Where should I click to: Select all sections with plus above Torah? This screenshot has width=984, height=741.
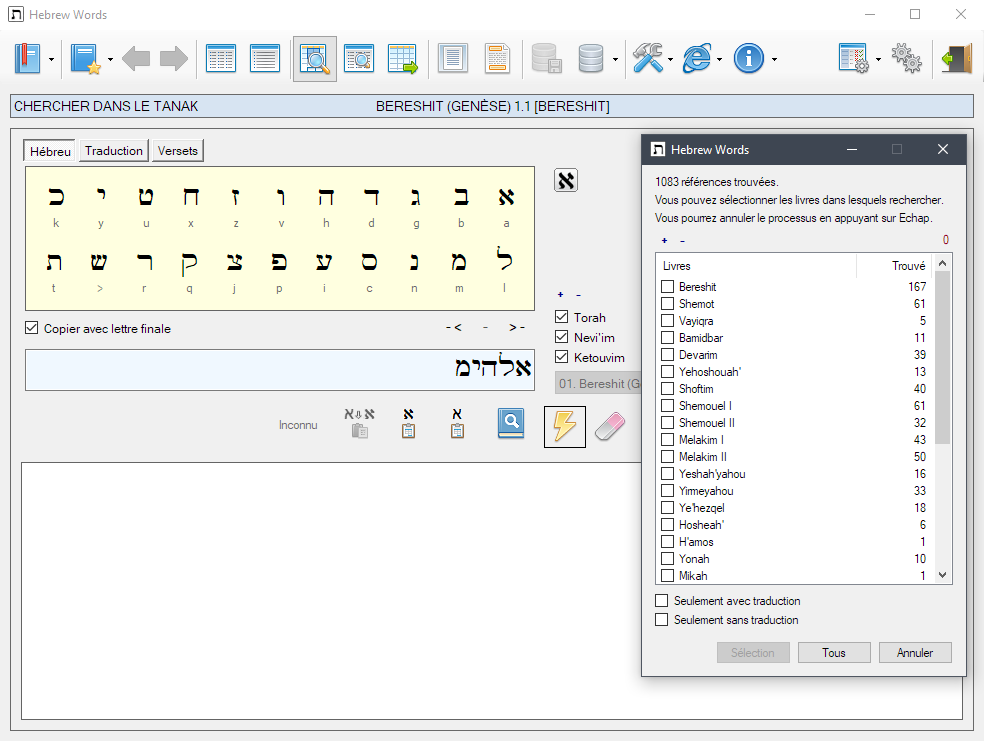560,295
